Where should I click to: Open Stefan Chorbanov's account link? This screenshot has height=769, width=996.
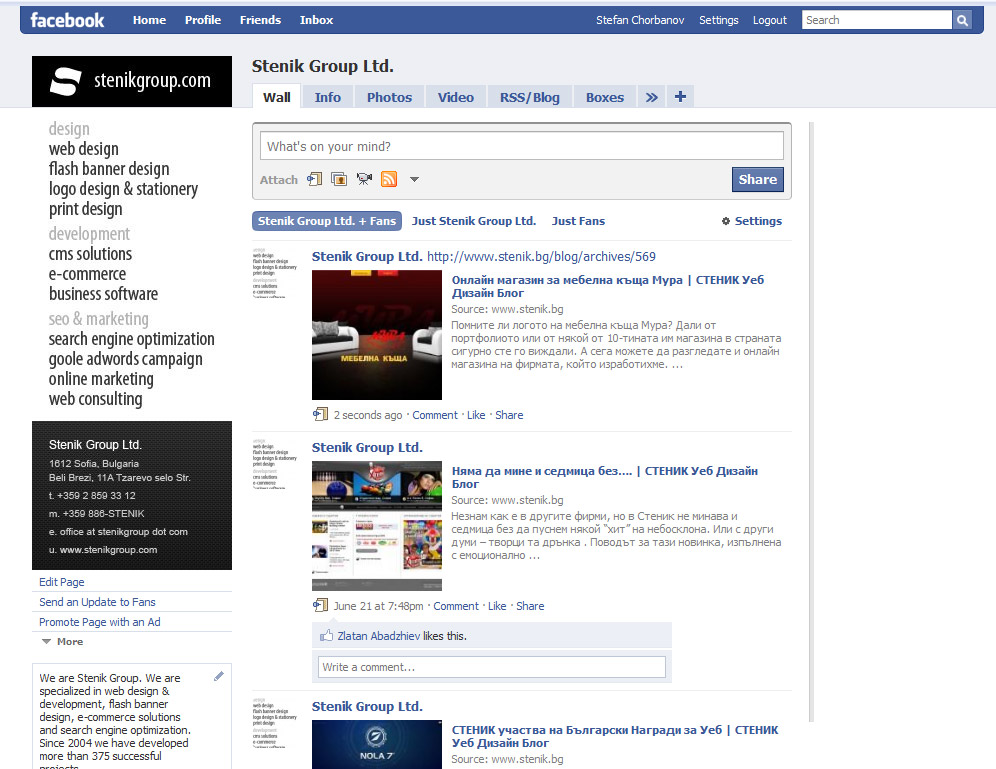640,20
